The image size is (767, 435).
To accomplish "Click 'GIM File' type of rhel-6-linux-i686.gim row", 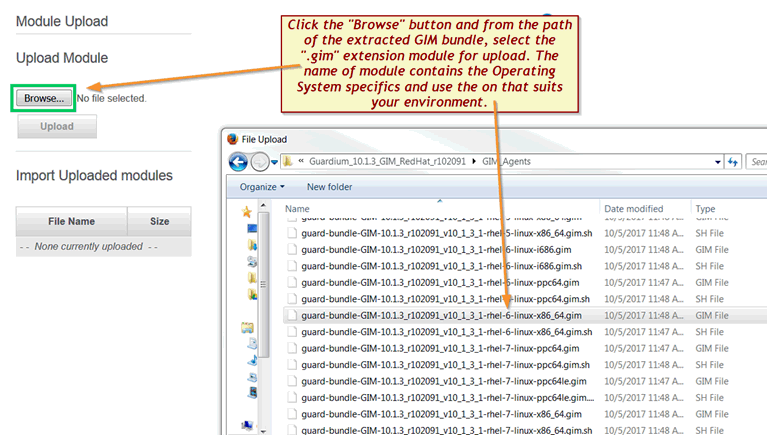I will click(712, 250).
